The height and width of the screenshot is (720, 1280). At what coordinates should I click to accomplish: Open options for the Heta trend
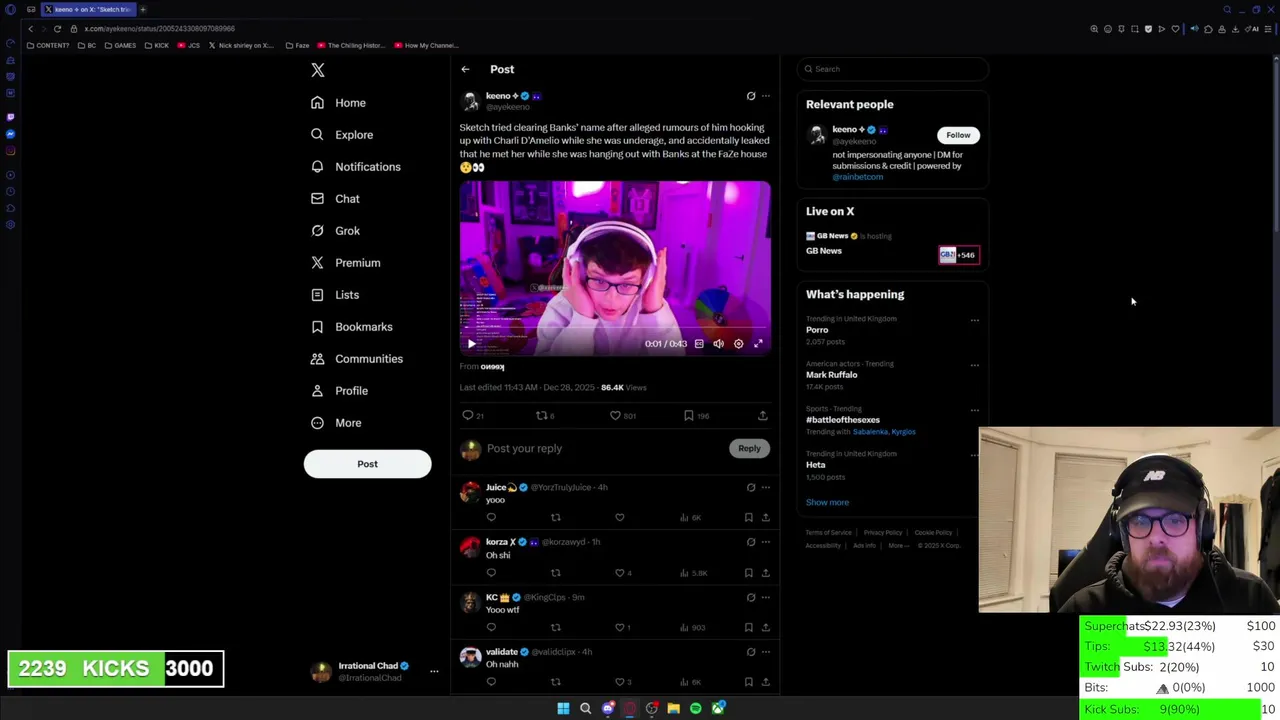[975, 455]
